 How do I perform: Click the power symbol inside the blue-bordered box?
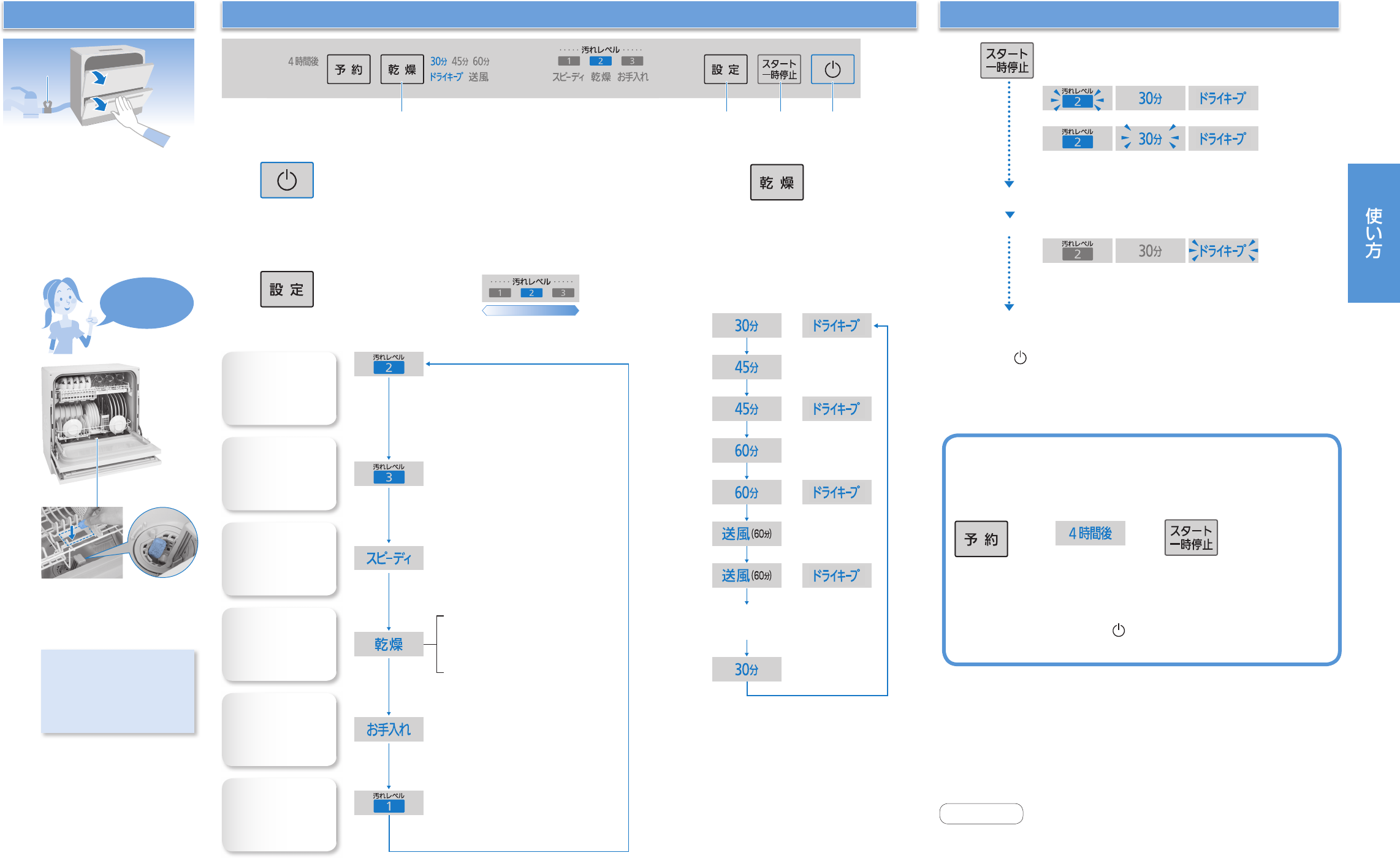pos(1119,630)
